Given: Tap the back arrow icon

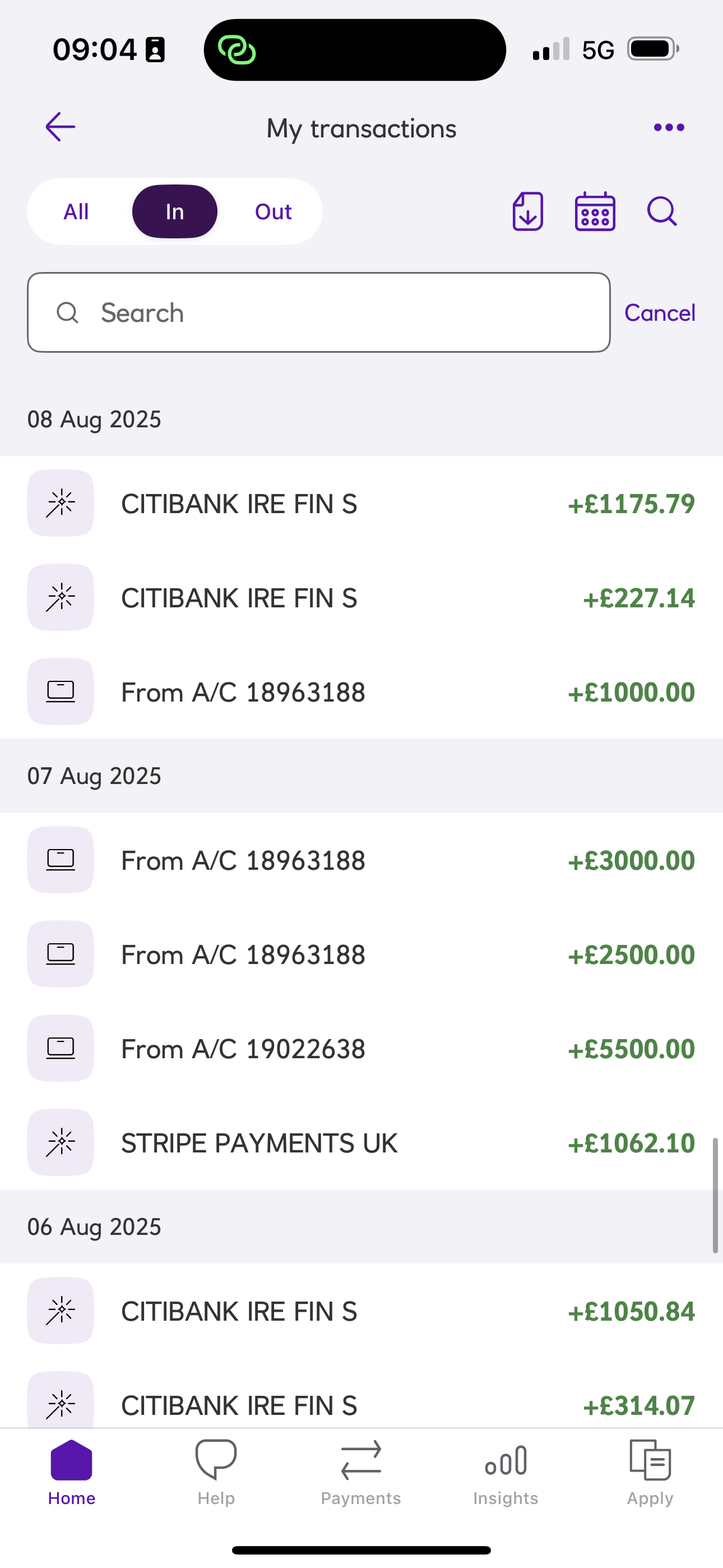Looking at the screenshot, I should coord(61,127).
